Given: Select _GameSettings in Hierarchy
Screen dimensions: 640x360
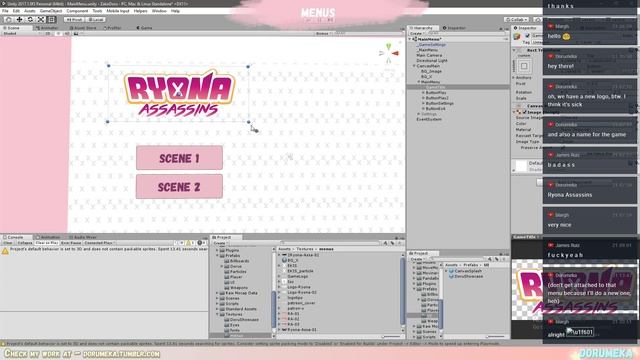Looking at the screenshot, I should pos(431,44).
